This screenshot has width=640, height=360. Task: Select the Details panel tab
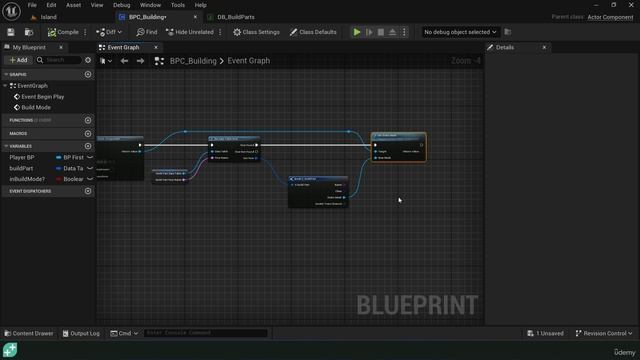coord(505,48)
